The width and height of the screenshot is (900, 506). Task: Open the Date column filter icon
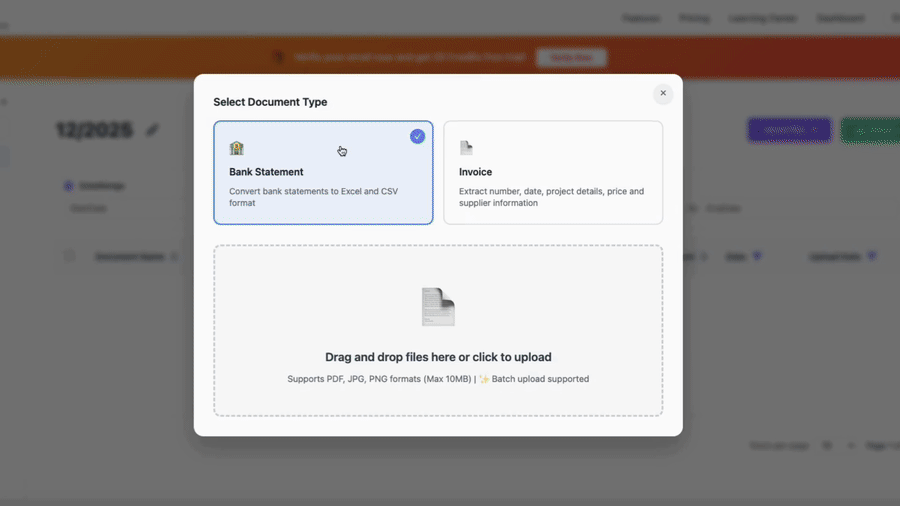[757, 257]
